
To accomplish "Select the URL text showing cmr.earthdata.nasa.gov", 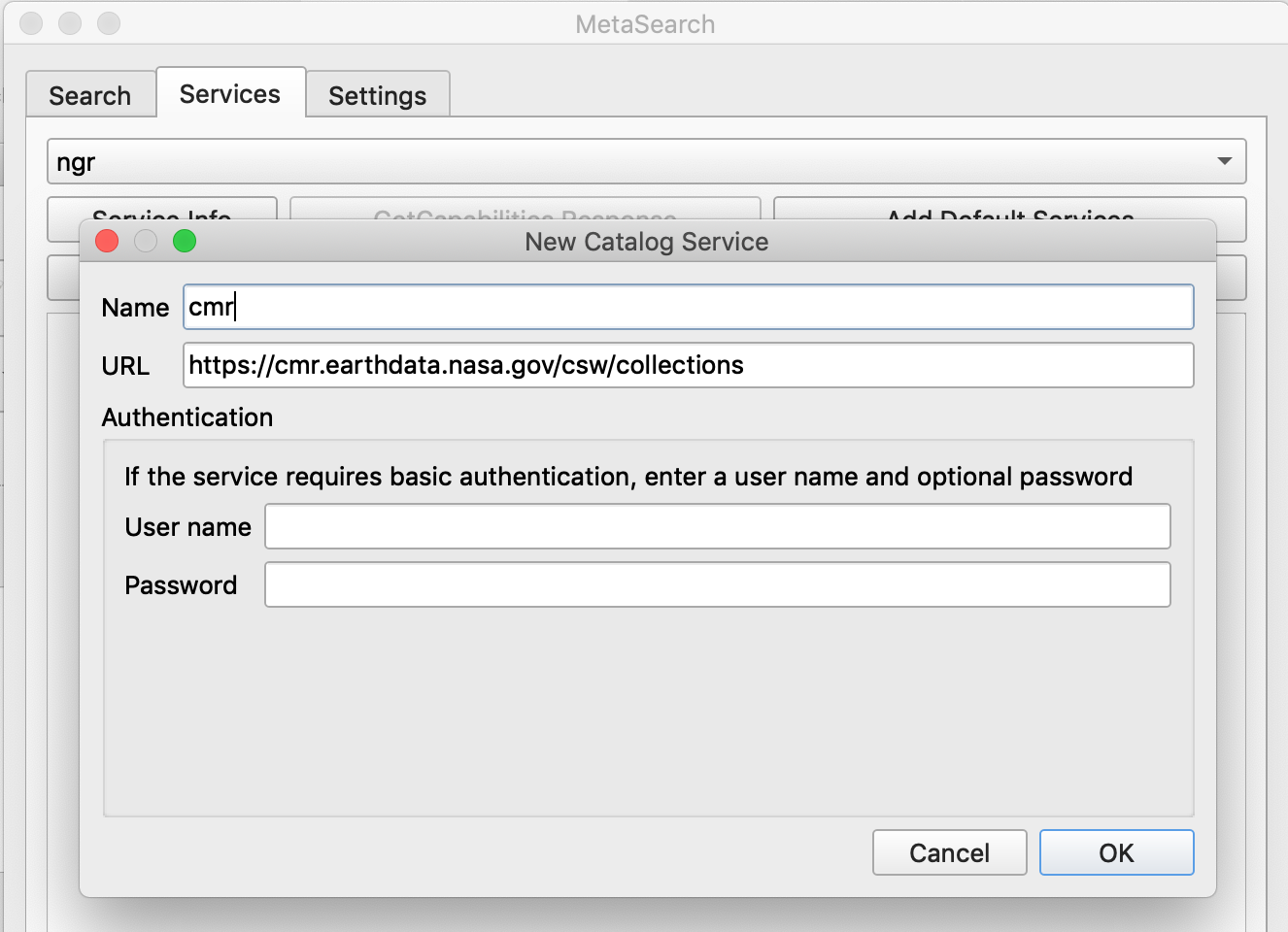I will (466, 365).
